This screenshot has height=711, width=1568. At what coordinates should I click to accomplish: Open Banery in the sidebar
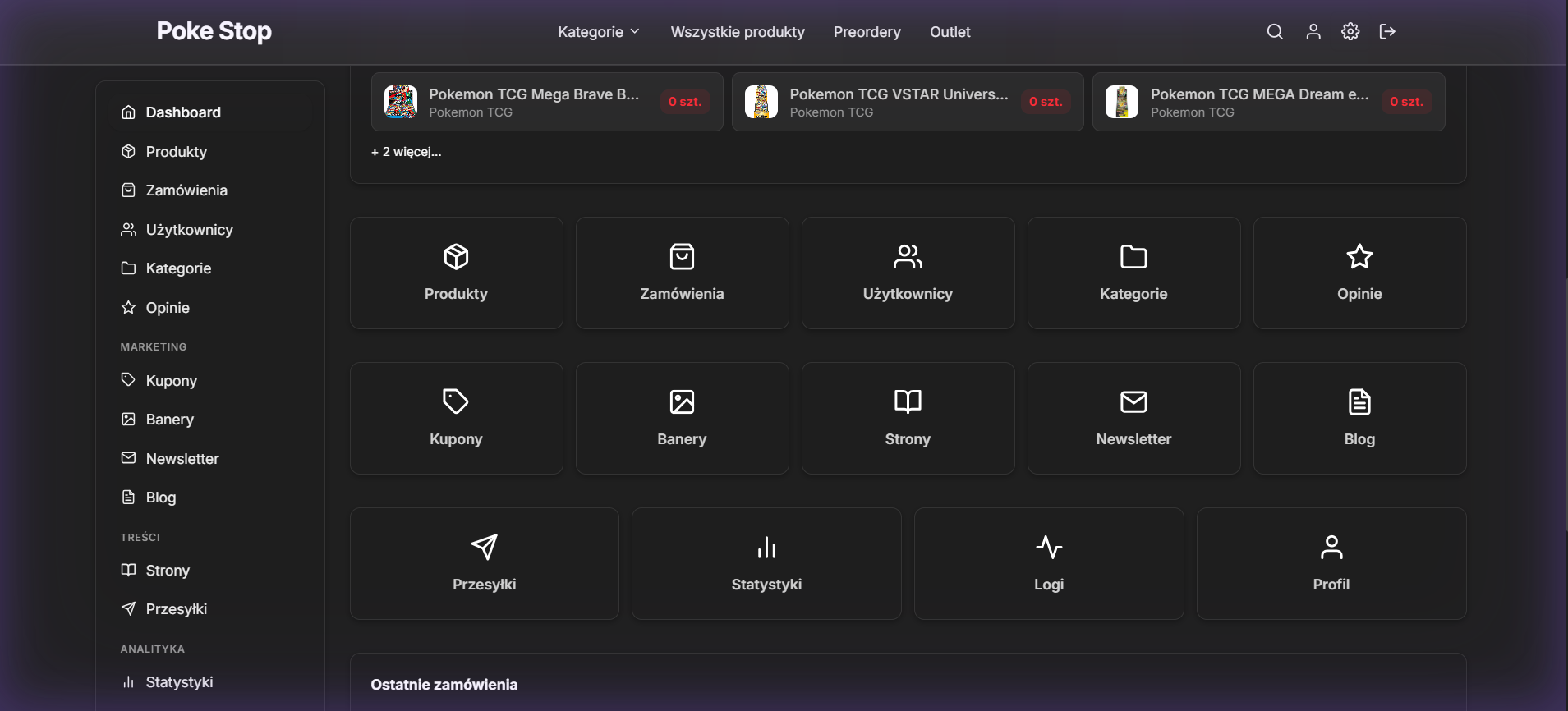point(210,420)
